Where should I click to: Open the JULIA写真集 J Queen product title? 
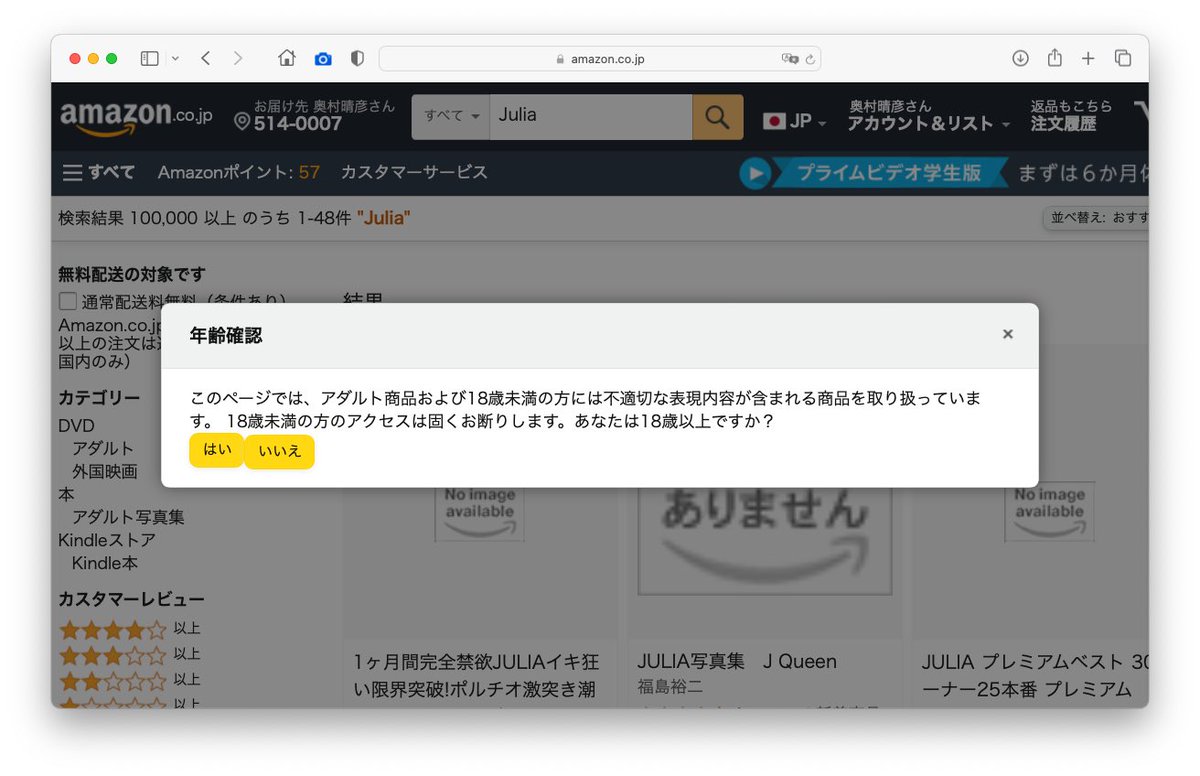pyautogui.click(x=737, y=661)
